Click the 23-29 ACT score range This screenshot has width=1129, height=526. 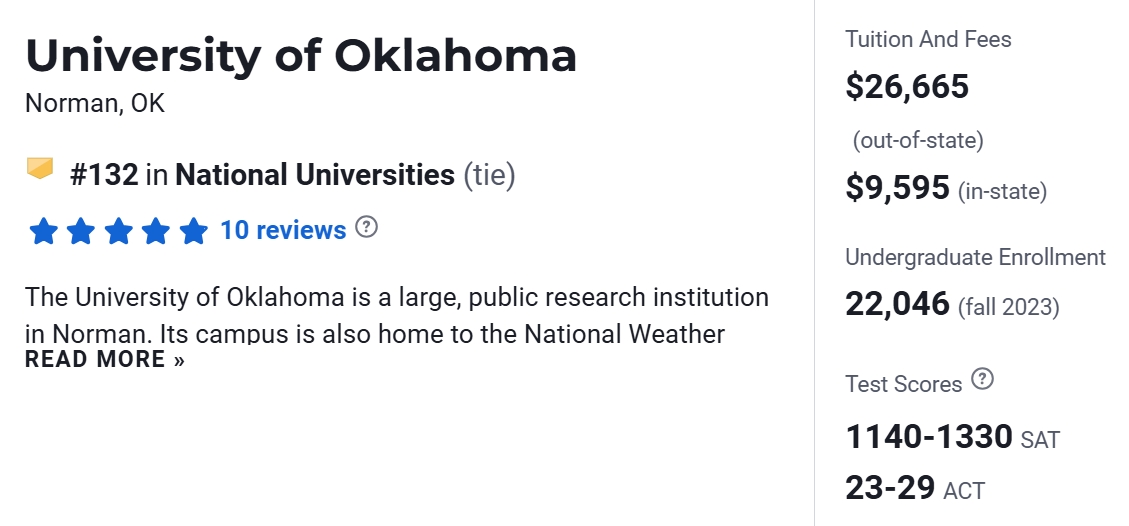890,488
